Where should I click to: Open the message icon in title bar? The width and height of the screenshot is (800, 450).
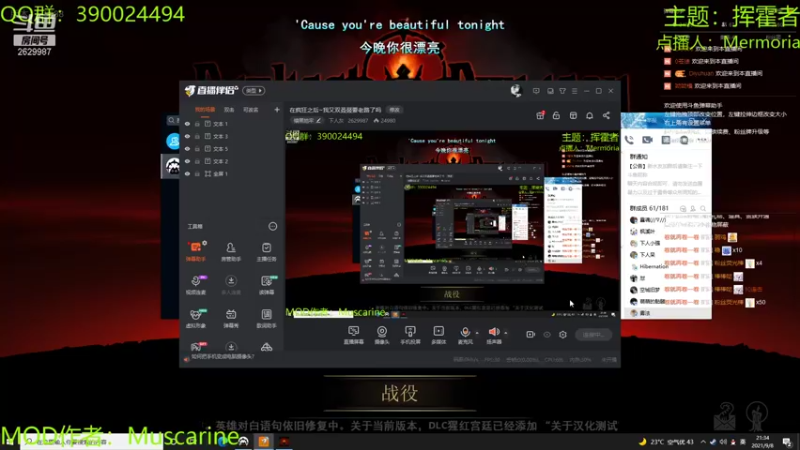tap(536, 91)
